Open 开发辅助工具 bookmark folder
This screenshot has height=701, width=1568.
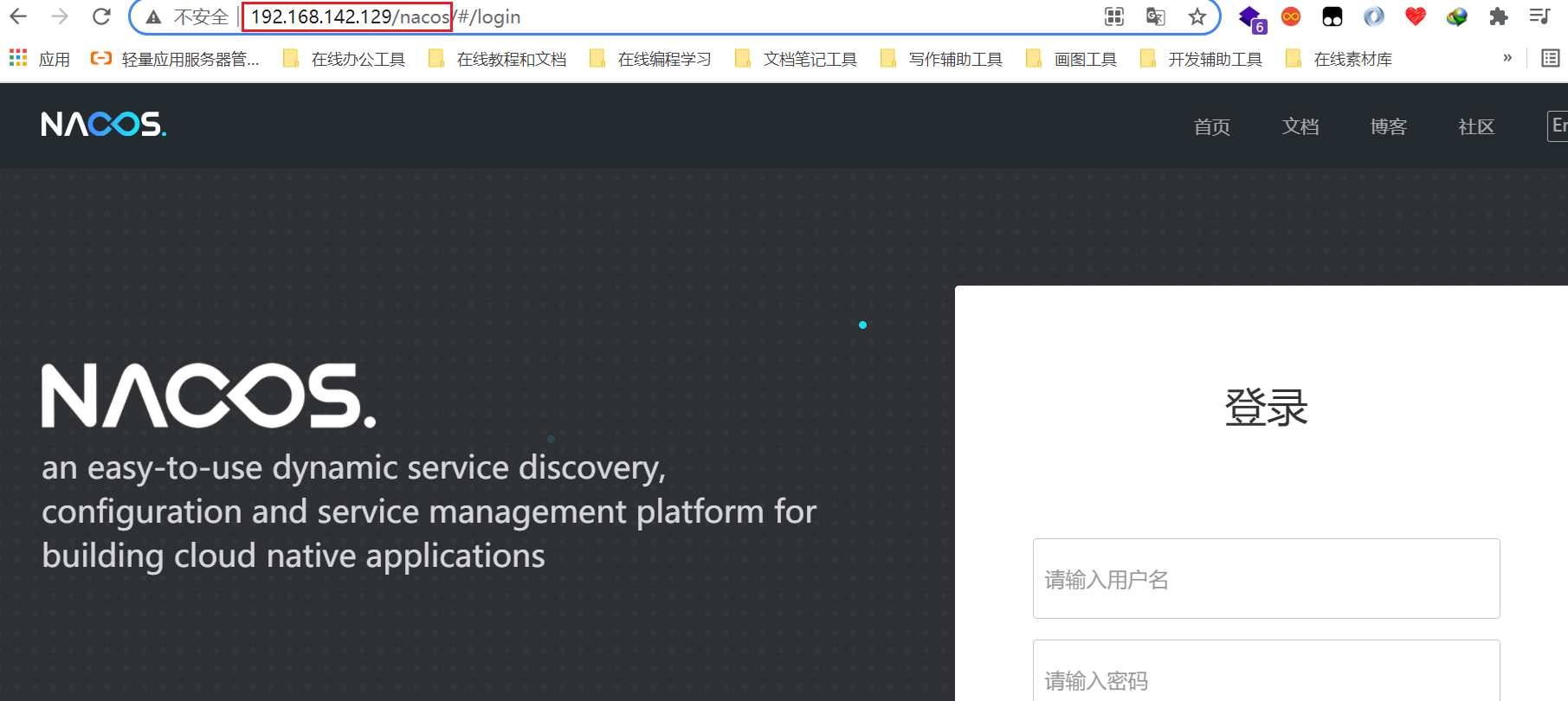[x=1202, y=58]
